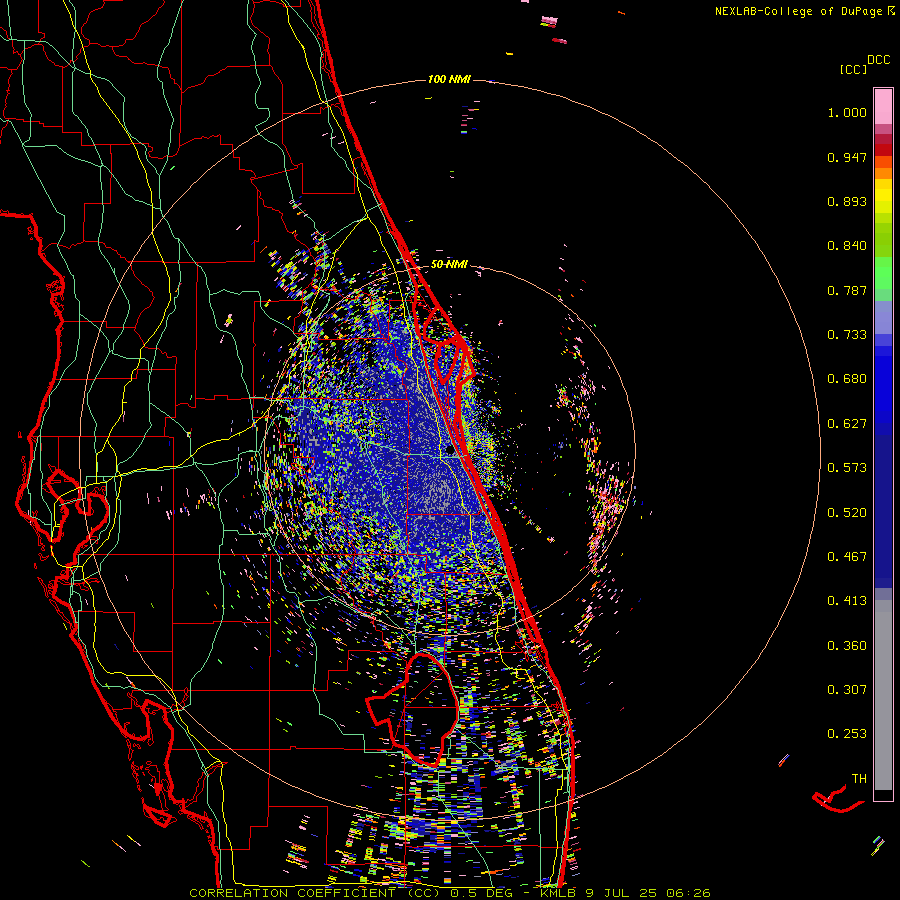Click the 0.253 value on the scale
Image resolution: width=900 pixels, height=900 pixels.
coord(847,734)
